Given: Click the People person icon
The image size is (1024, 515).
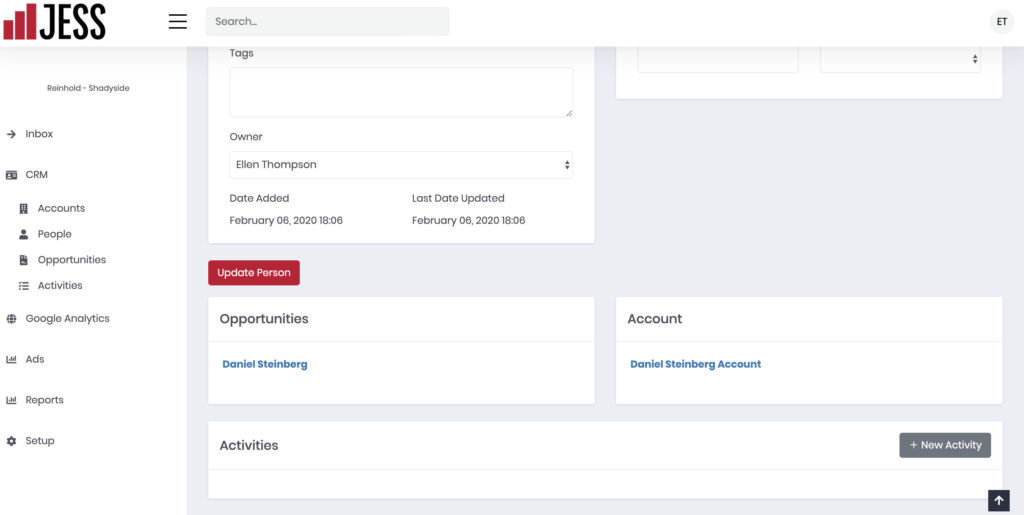Looking at the screenshot, I should [x=24, y=234].
